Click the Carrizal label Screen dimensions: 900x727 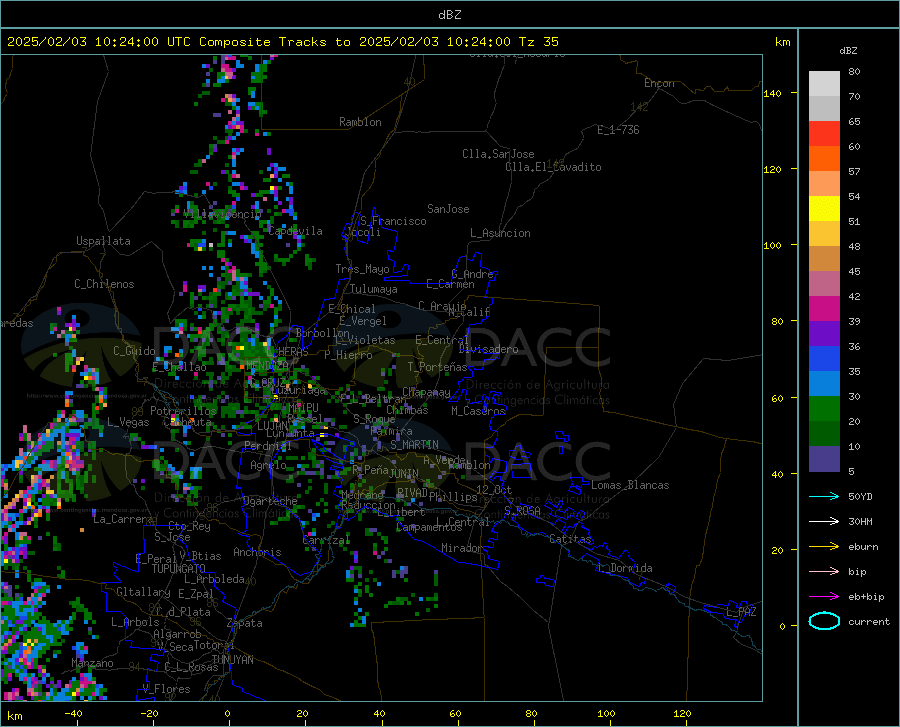326,540
